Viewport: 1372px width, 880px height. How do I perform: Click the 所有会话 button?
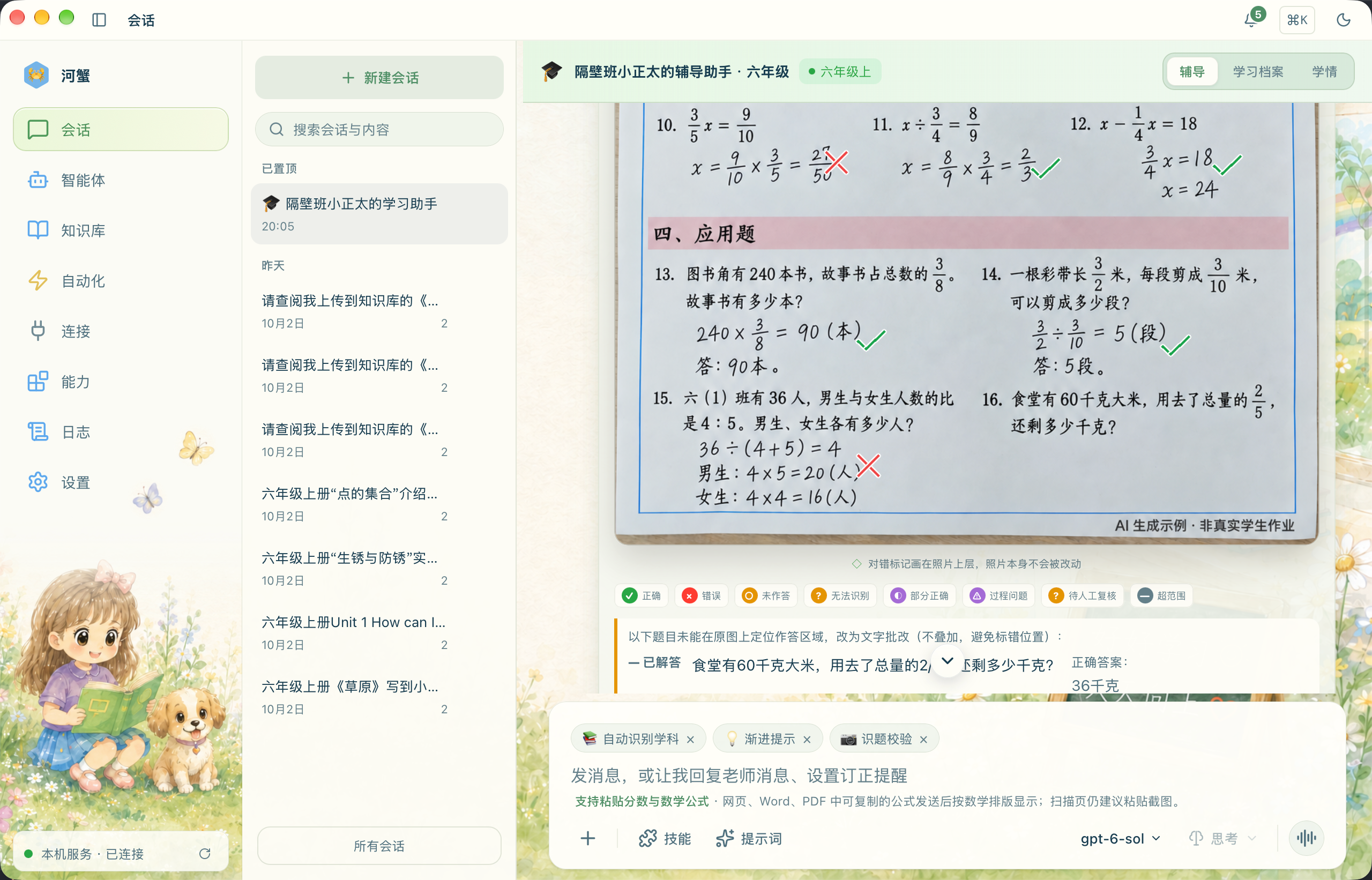click(x=379, y=845)
